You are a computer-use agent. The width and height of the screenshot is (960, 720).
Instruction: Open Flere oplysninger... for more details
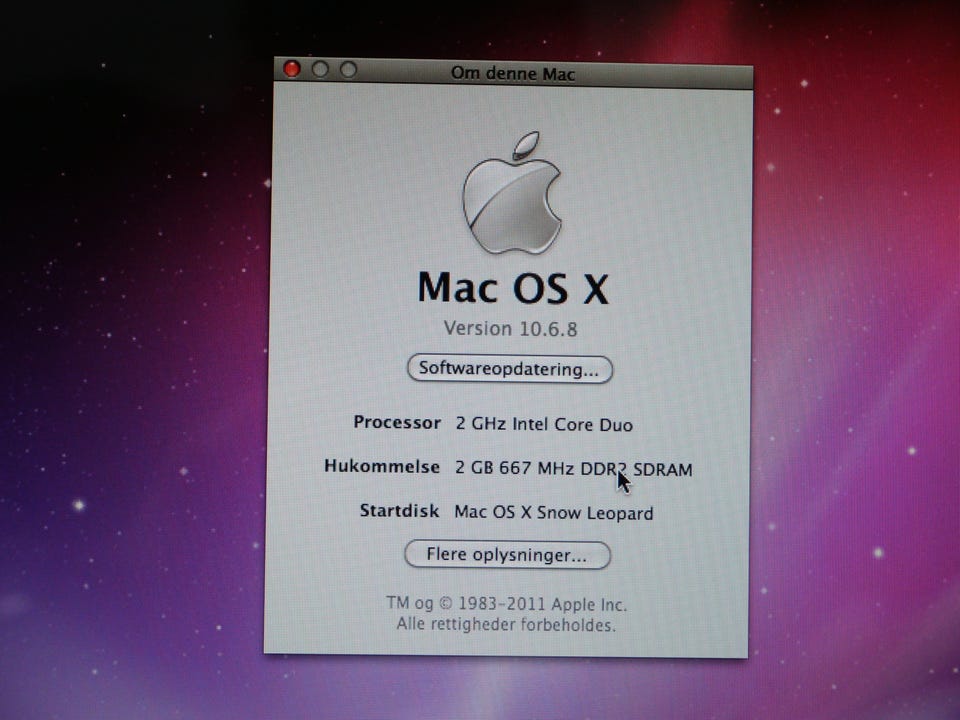point(507,555)
